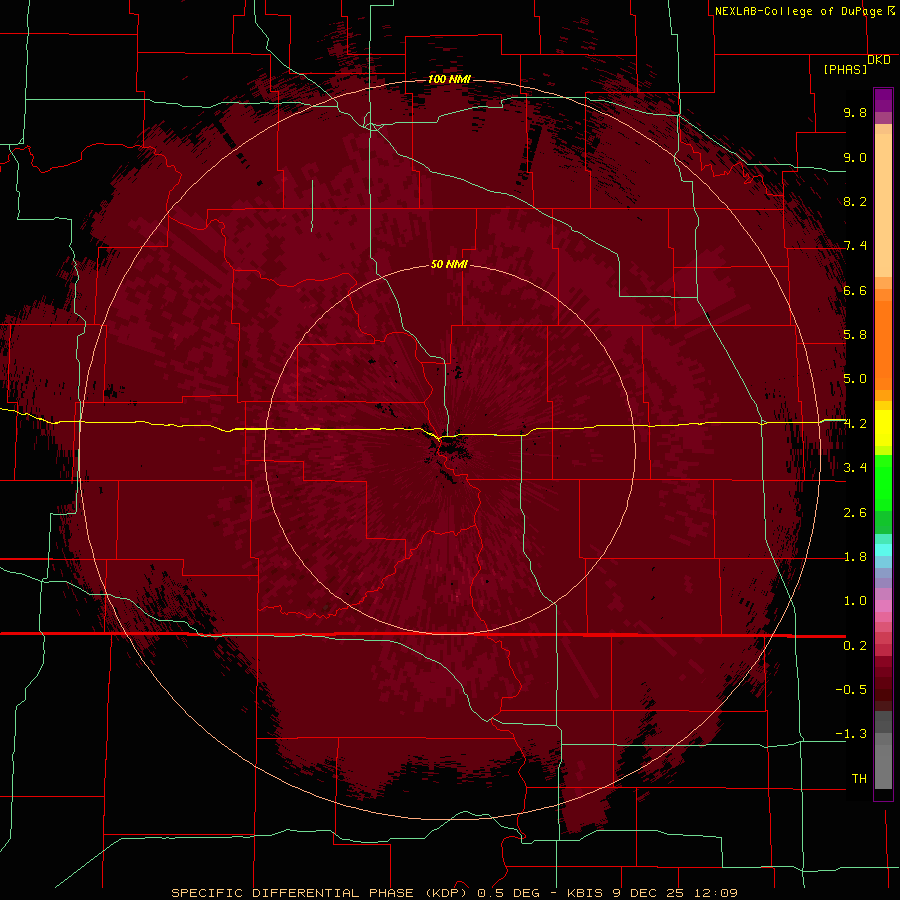
Task: Click the 100 NMI range ring label
Action: [449, 79]
